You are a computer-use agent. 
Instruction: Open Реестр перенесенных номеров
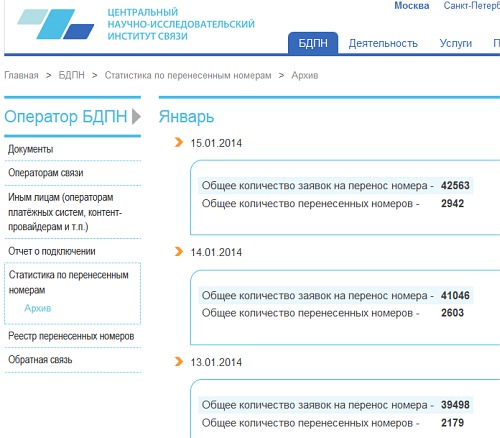click(x=71, y=336)
